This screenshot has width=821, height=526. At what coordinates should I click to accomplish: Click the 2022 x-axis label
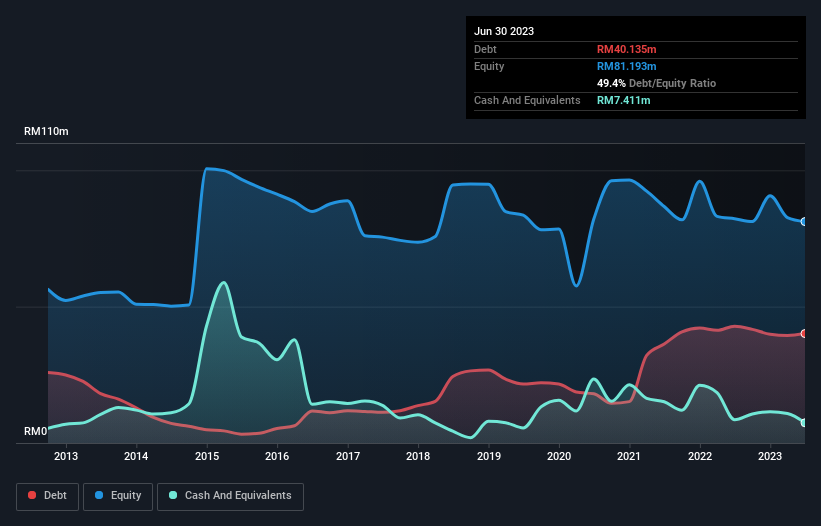700,456
